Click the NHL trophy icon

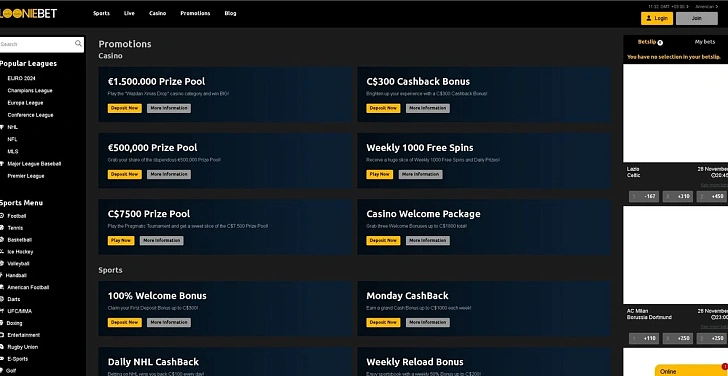(x=2, y=127)
